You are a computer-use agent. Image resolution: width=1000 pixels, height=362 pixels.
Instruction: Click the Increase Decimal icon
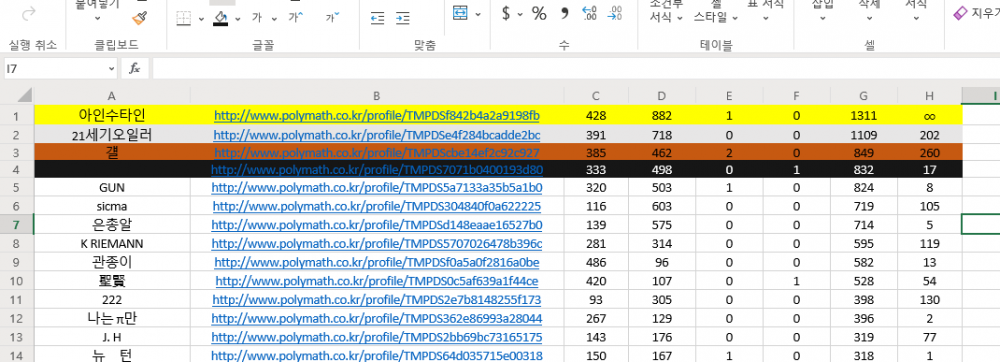[x=590, y=13]
